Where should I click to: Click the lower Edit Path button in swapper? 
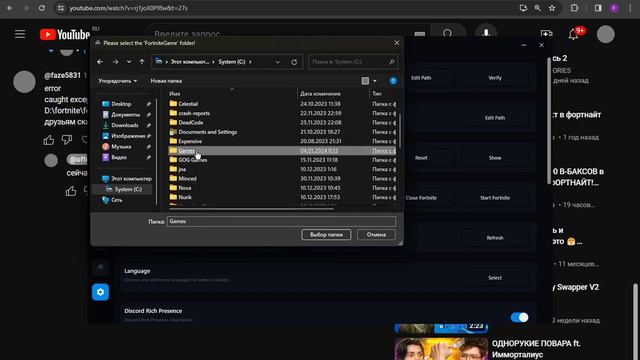pos(495,118)
